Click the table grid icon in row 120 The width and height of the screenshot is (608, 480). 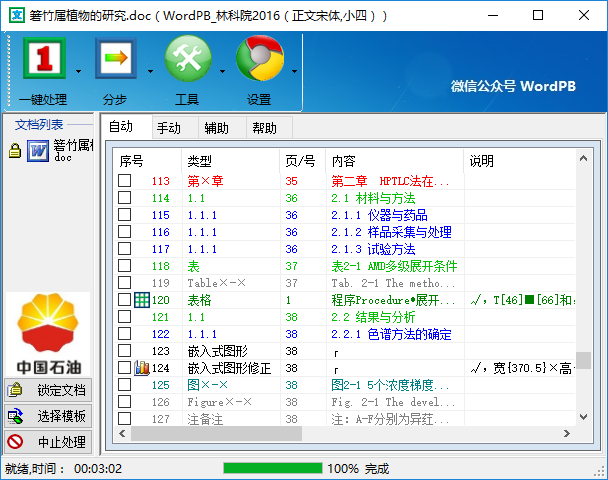pos(142,300)
